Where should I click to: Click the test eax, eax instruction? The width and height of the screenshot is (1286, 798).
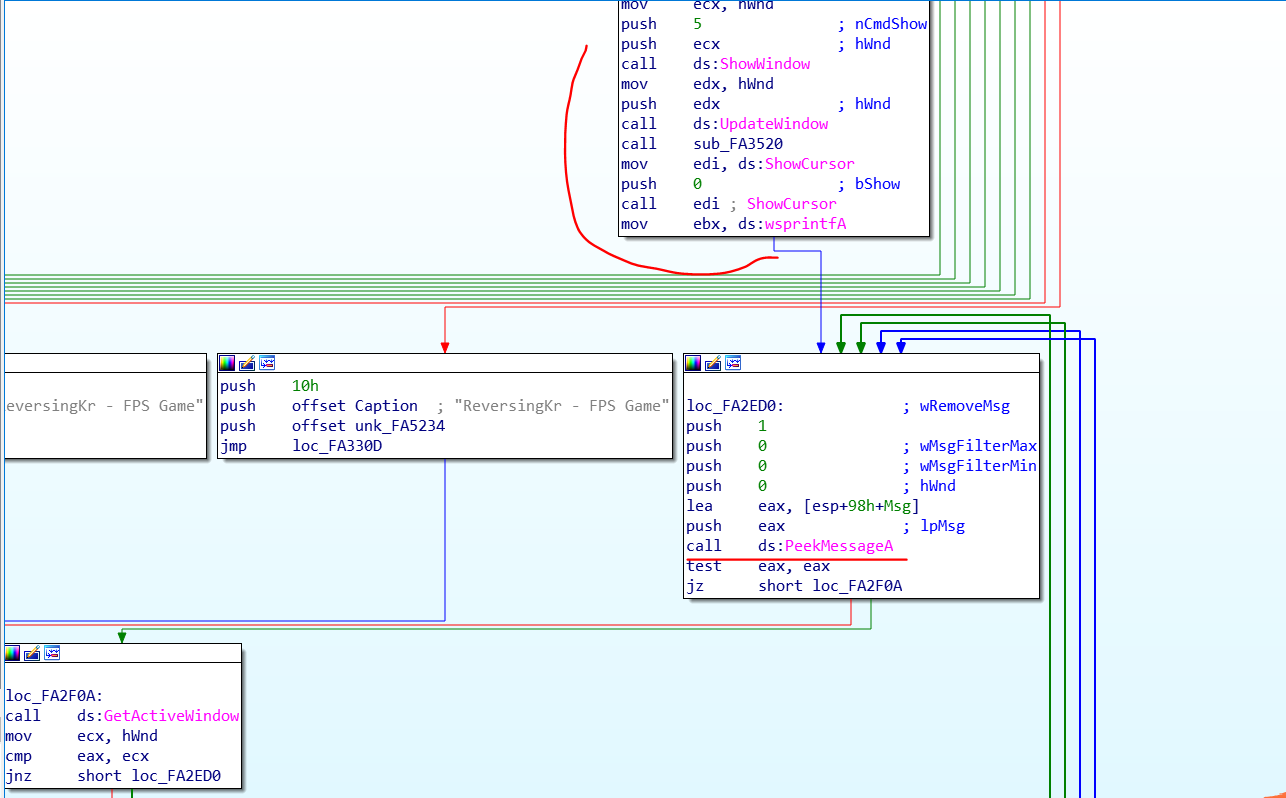(758, 566)
